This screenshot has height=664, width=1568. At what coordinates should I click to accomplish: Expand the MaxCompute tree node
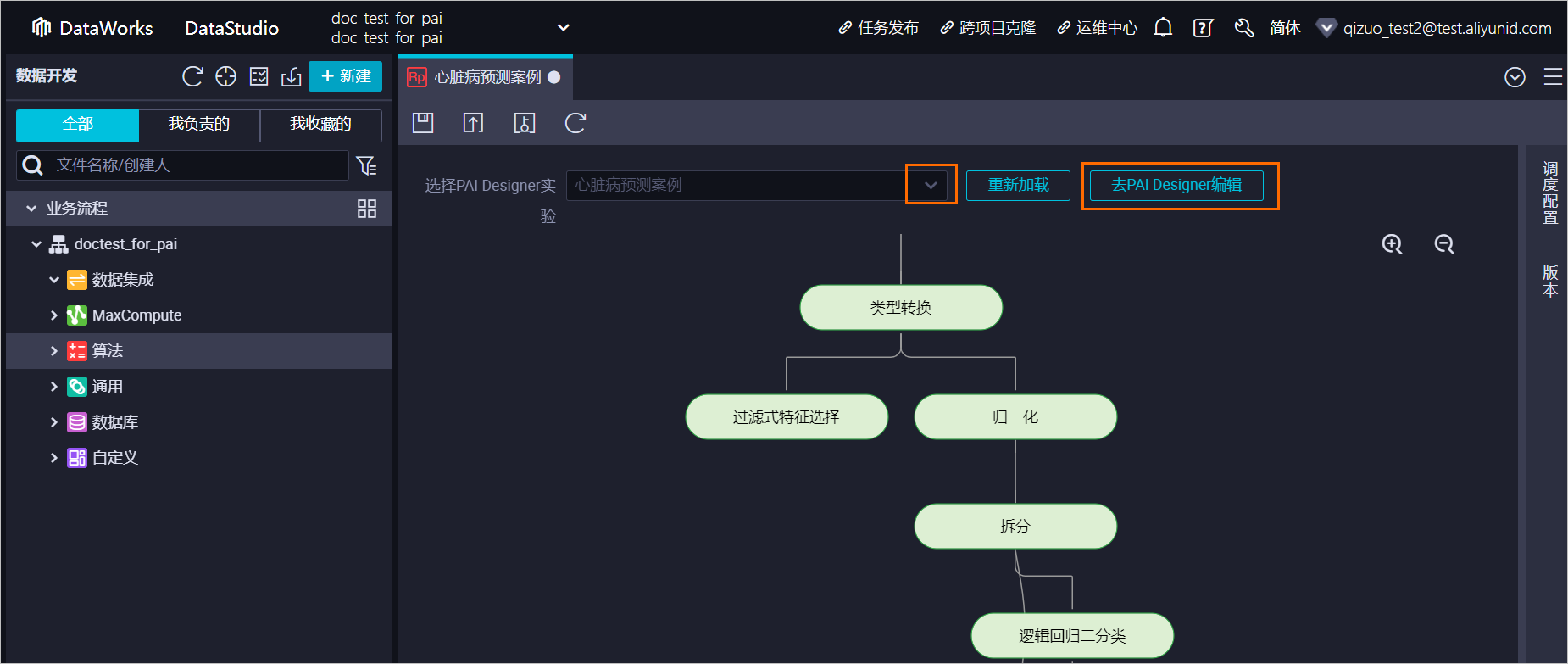pyautogui.click(x=54, y=315)
